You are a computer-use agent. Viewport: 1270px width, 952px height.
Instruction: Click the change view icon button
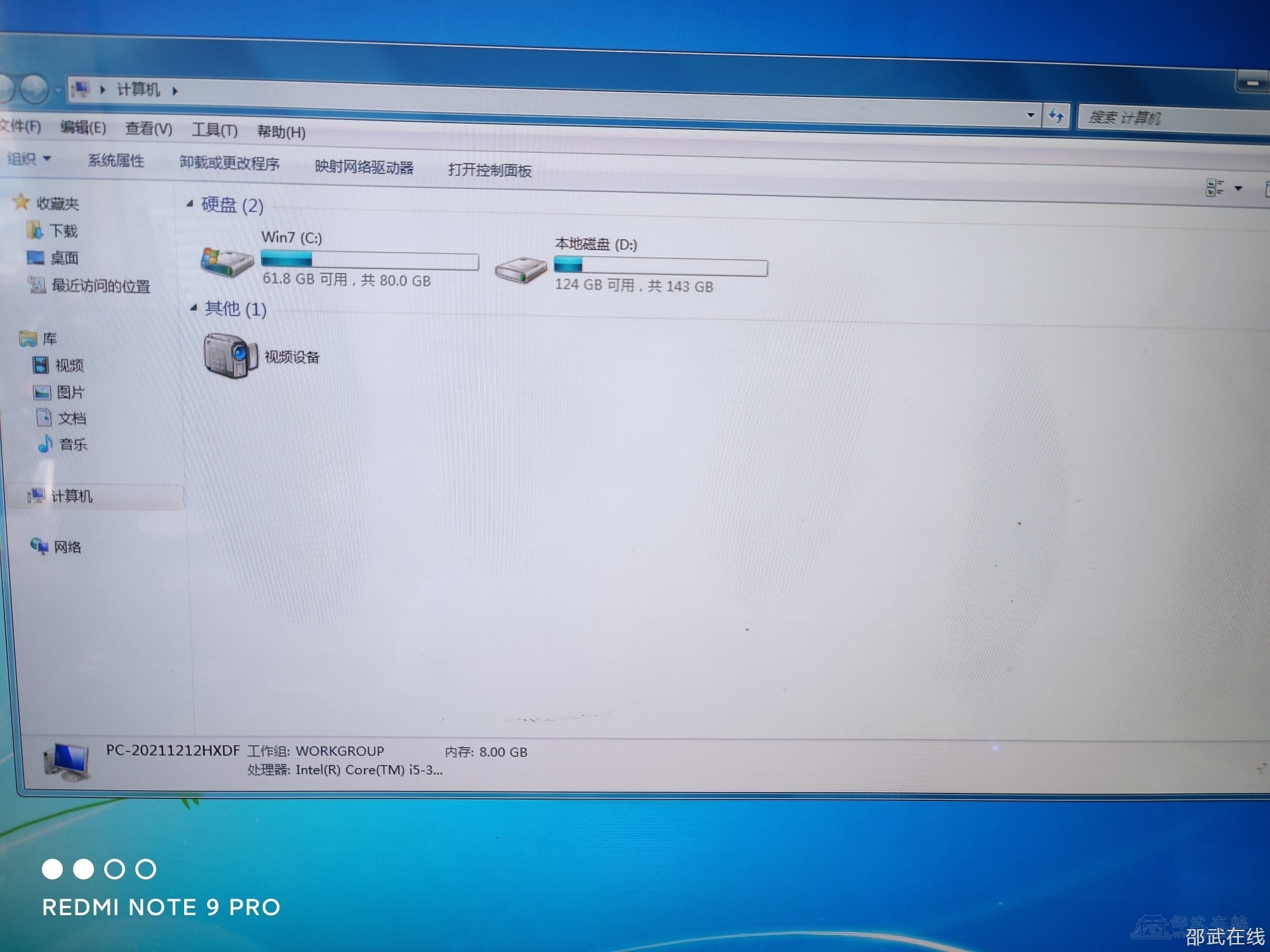pyautogui.click(x=1213, y=187)
